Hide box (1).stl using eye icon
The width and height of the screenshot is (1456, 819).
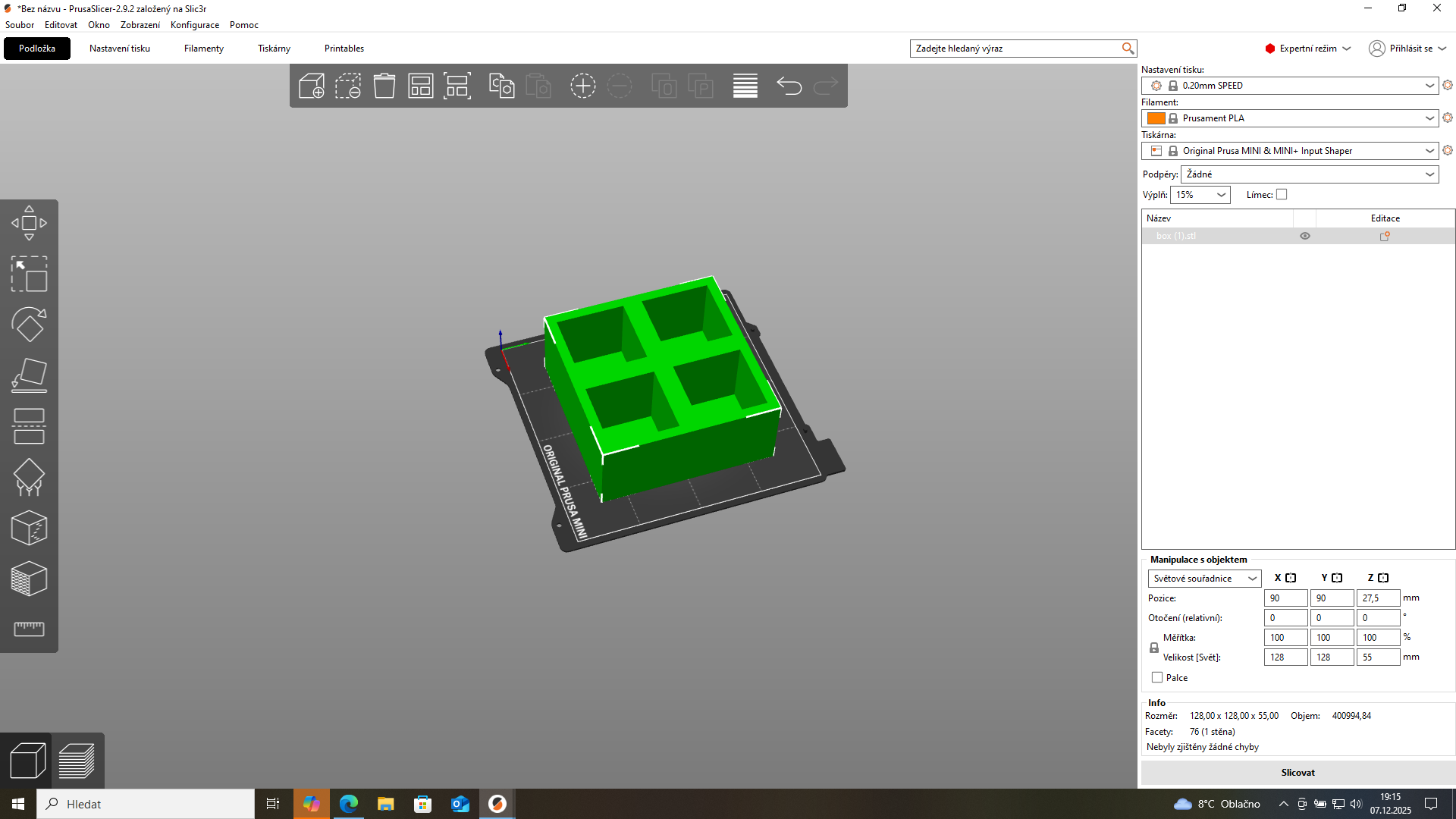tap(1305, 236)
